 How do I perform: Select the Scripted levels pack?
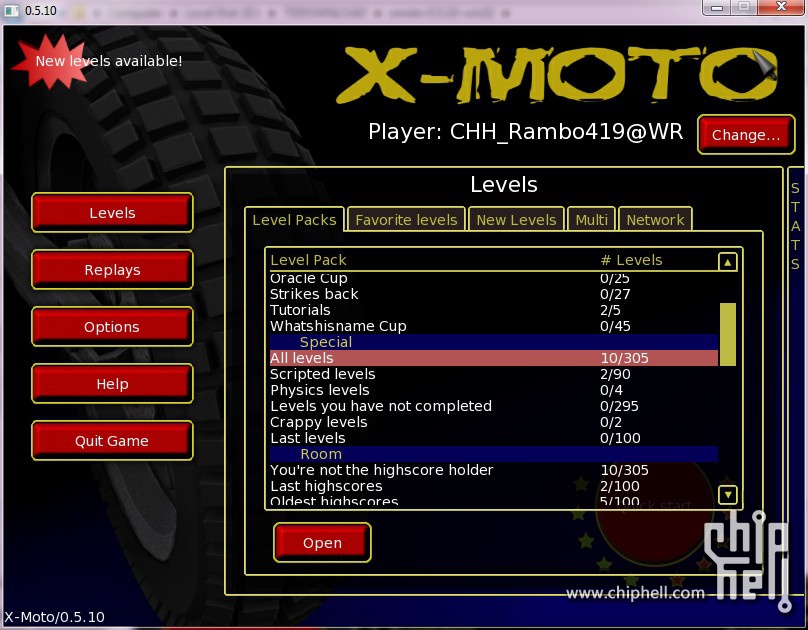click(494, 374)
